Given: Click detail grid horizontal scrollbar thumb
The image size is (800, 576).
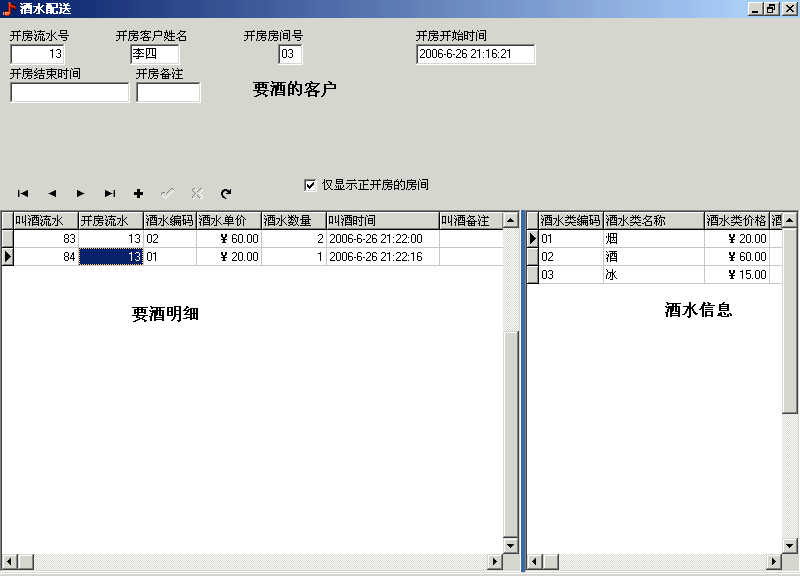Looking at the screenshot, I should click(x=25, y=562).
